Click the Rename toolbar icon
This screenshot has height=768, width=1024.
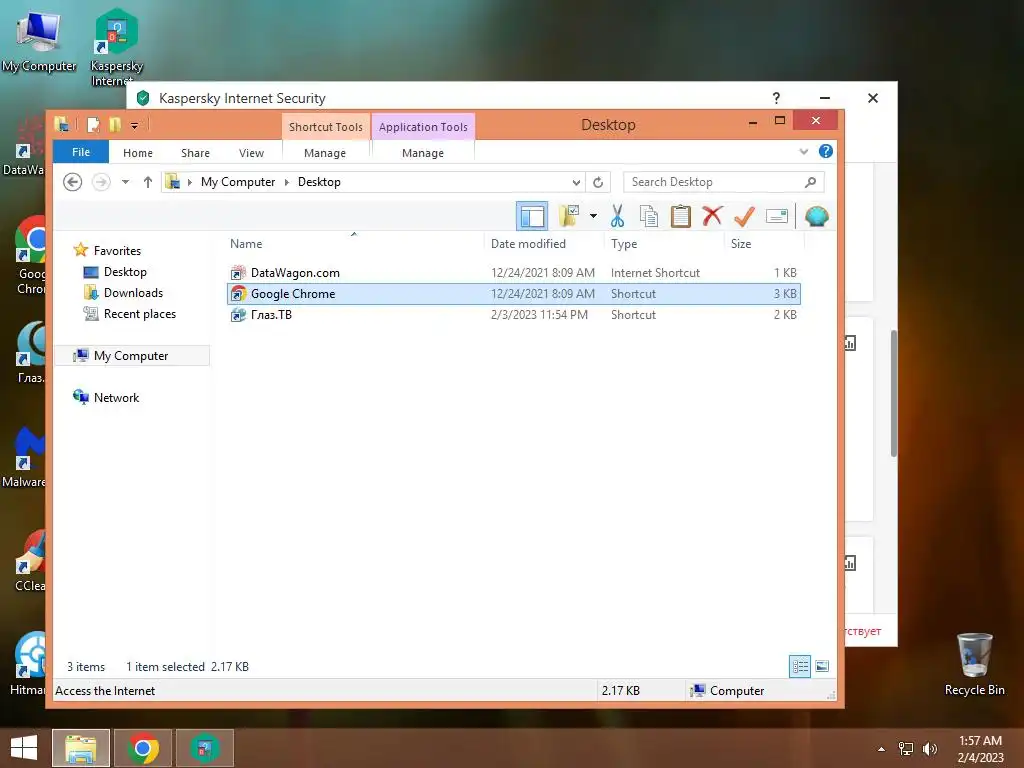776,216
